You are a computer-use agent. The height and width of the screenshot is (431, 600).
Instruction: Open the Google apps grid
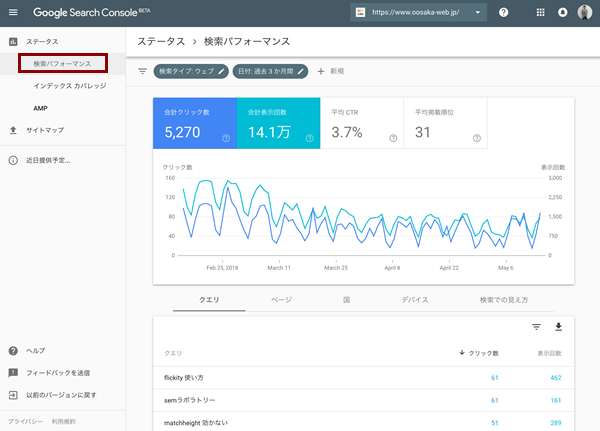[540, 12]
